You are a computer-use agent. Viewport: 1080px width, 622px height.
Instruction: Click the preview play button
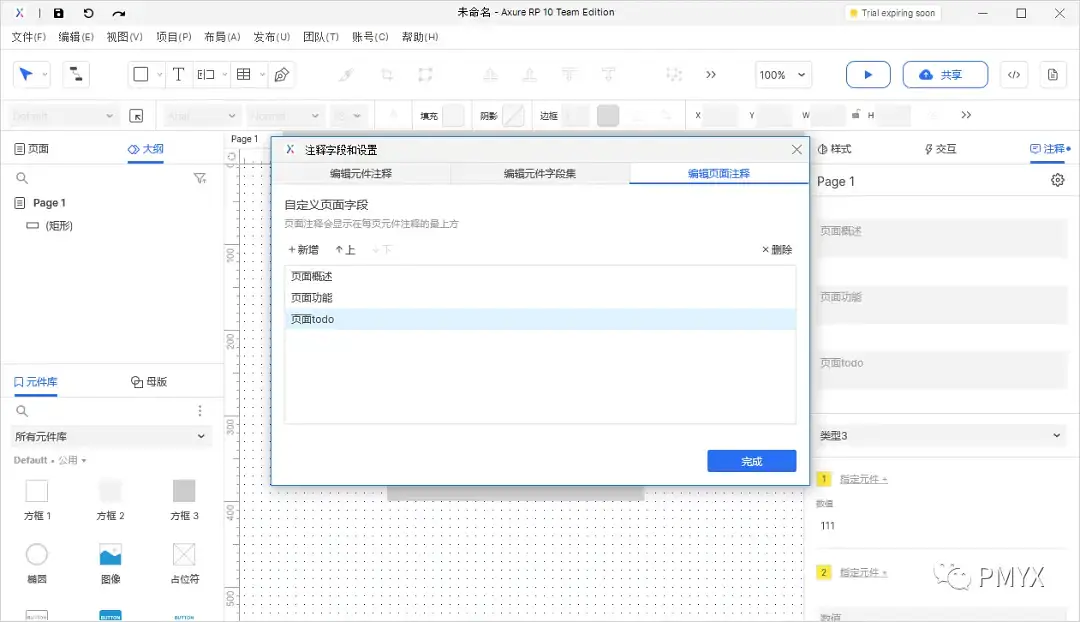click(x=867, y=74)
